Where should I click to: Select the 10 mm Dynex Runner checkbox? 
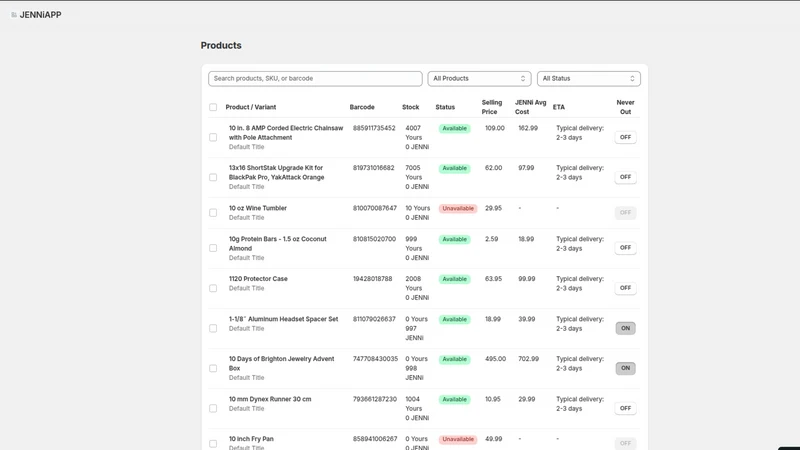[213, 408]
